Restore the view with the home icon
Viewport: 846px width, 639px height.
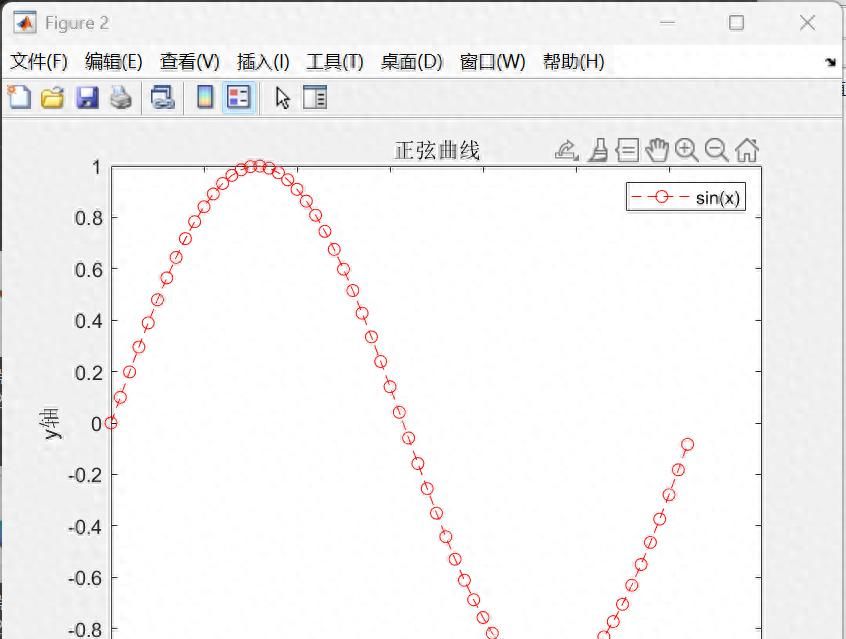coord(746,150)
